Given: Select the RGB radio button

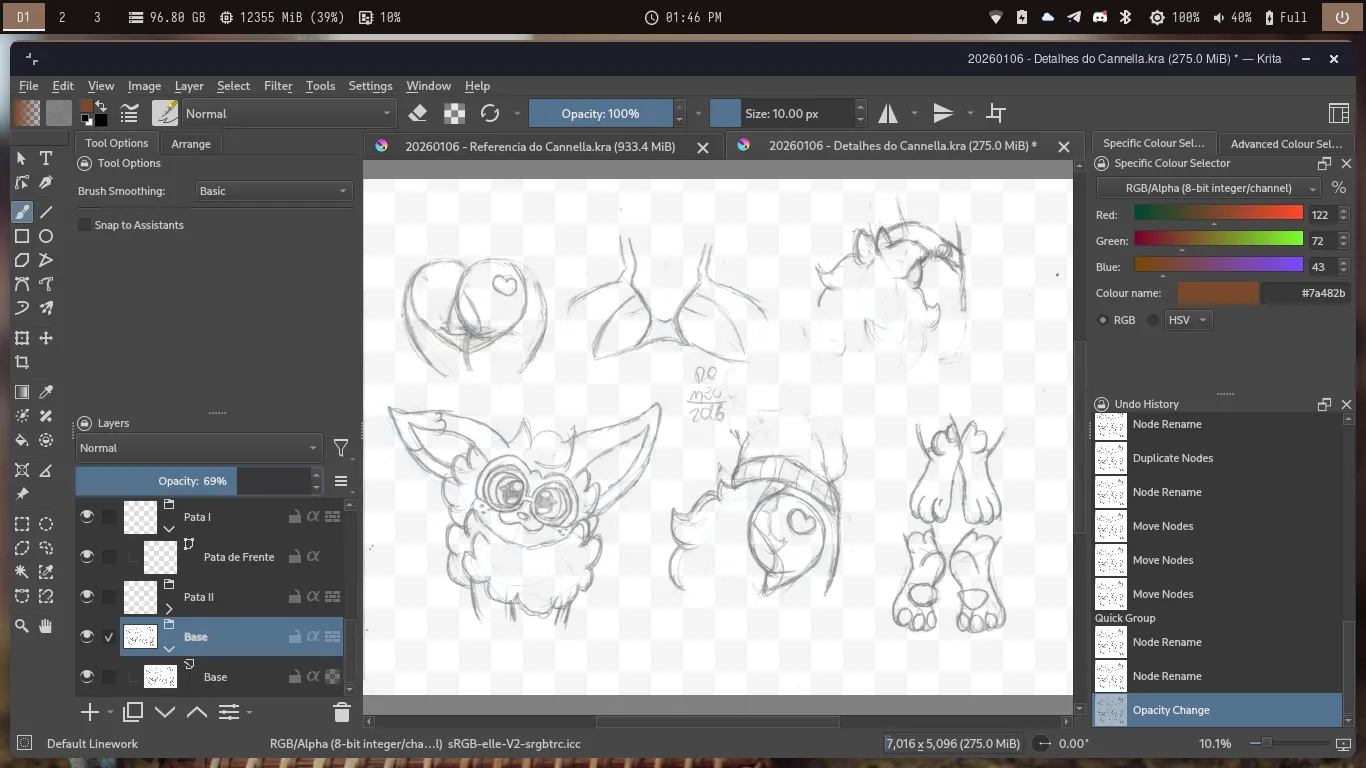Looking at the screenshot, I should (x=1103, y=320).
